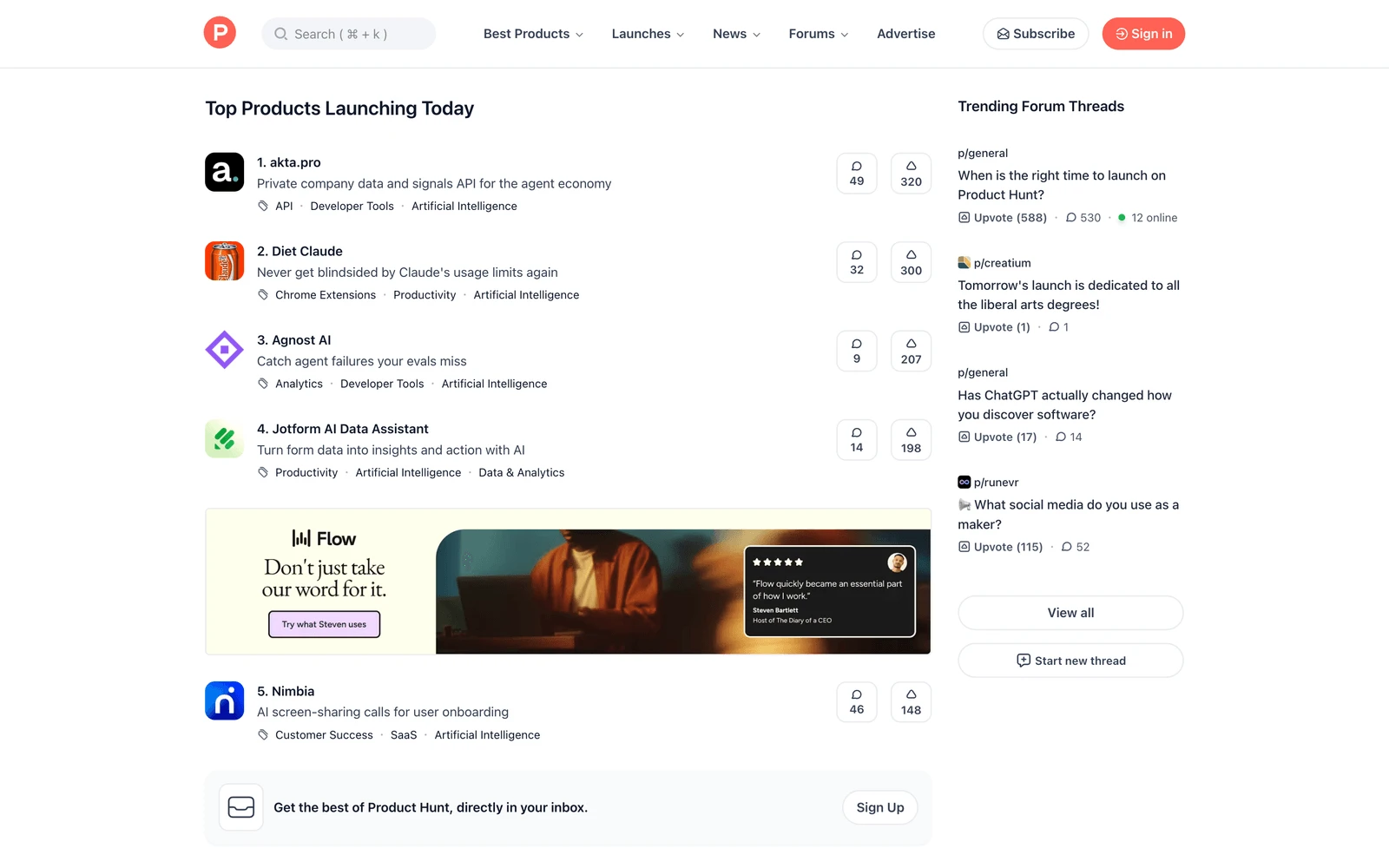The image size is (1389, 868).
Task: Open the '5. Nimbia' title link
Action: [286, 691]
